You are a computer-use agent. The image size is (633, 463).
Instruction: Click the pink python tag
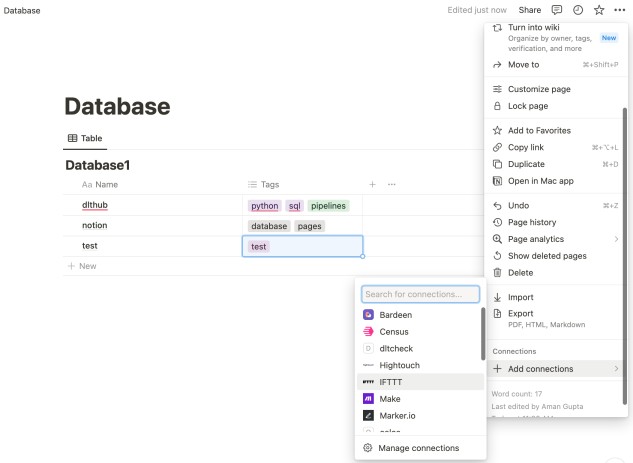pos(265,206)
